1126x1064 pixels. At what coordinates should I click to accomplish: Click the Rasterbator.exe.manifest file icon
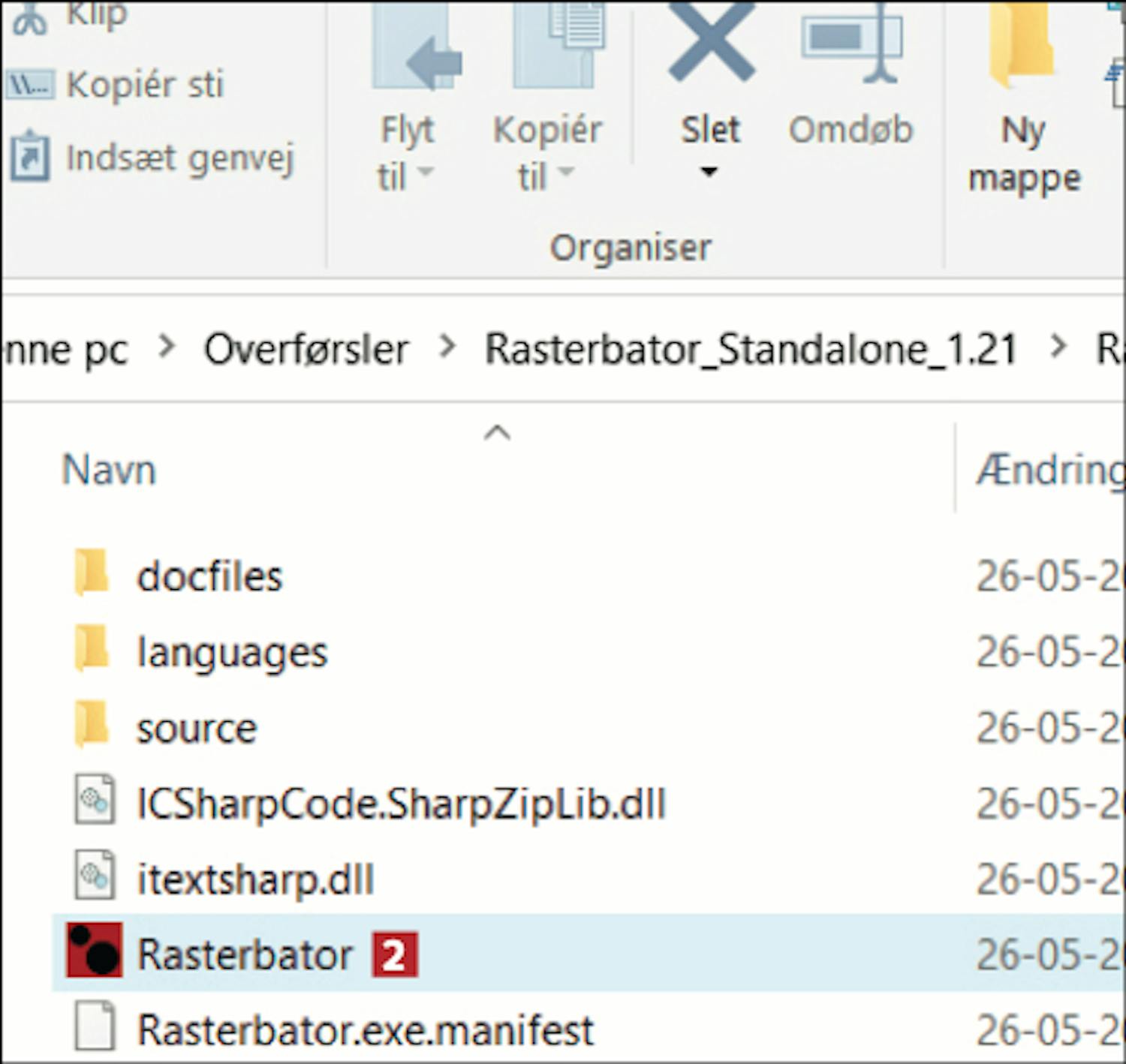(95, 1026)
